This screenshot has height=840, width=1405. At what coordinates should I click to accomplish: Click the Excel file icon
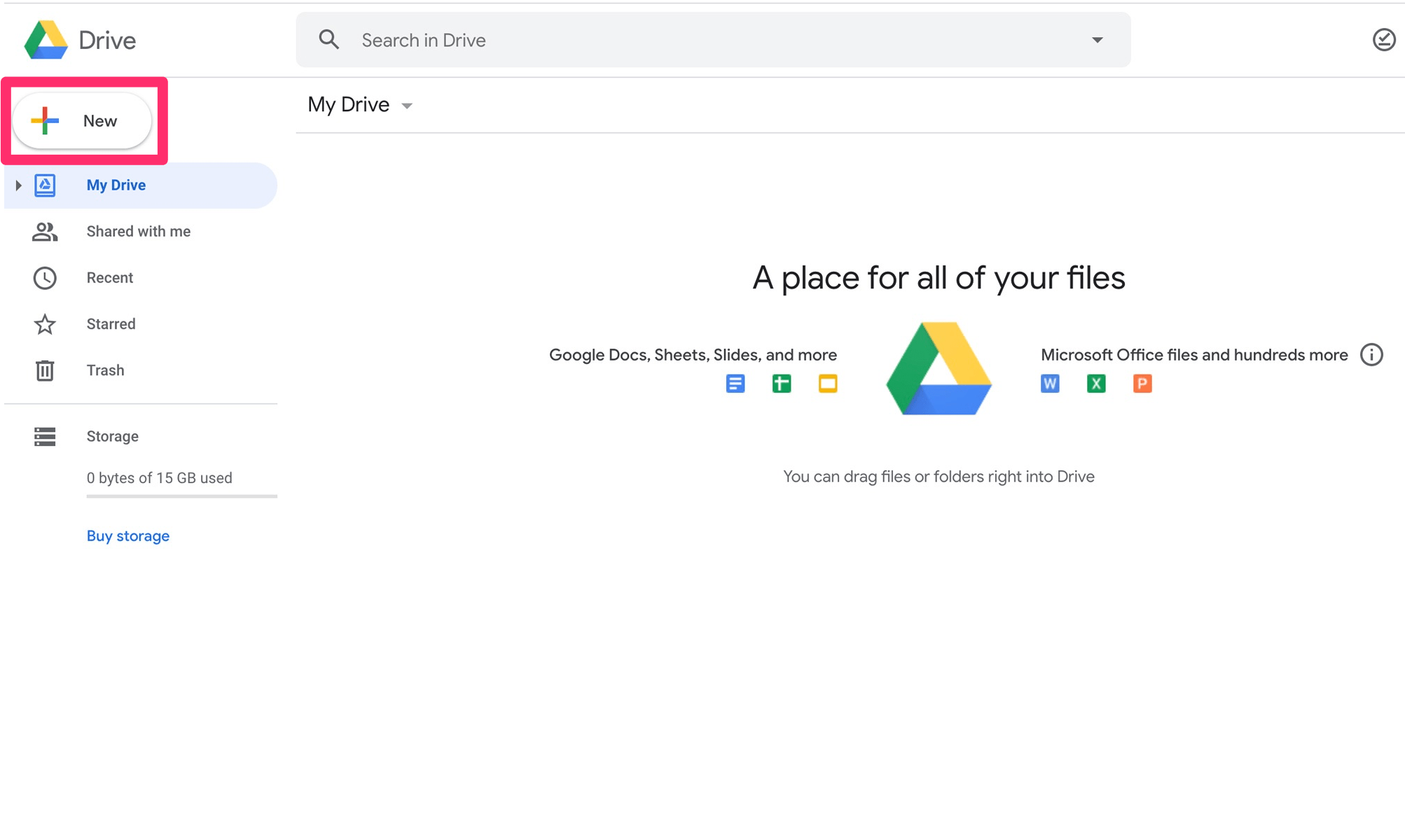(1095, 384)
